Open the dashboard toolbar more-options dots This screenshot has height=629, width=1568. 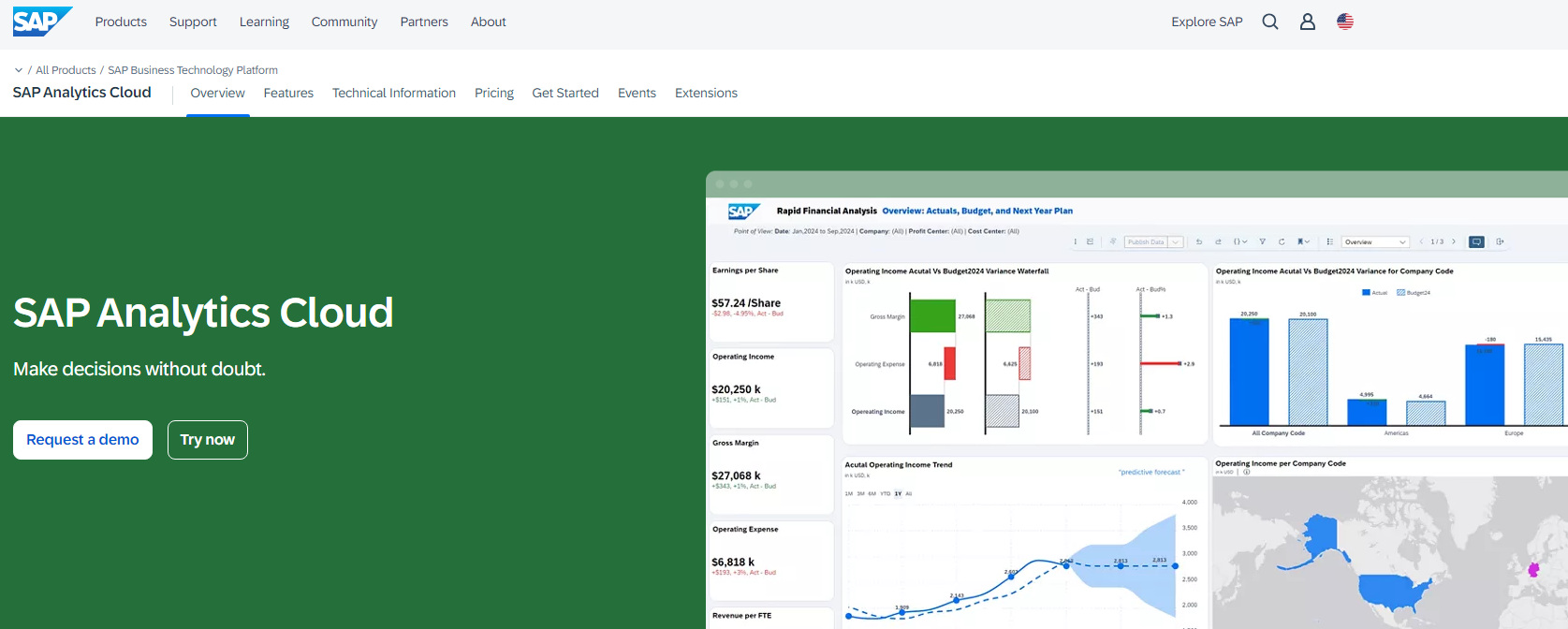pos(1076,241)
